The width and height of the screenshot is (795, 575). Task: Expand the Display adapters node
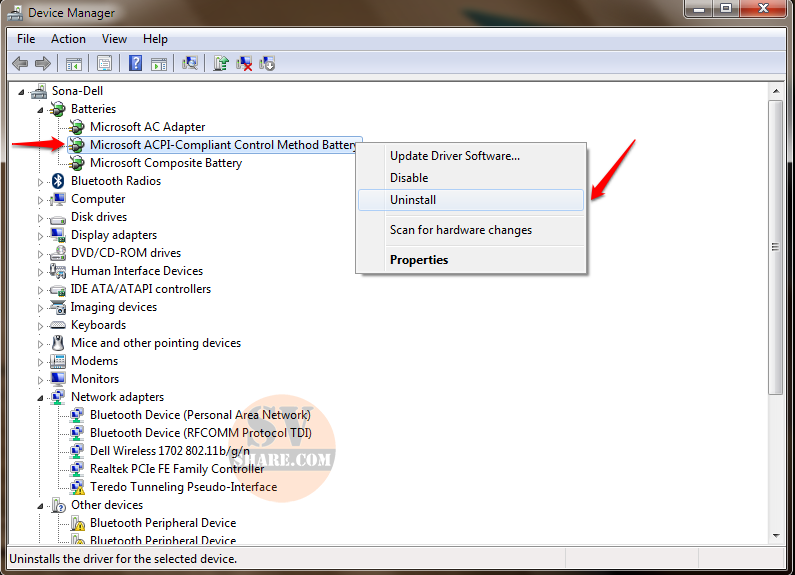42,235
